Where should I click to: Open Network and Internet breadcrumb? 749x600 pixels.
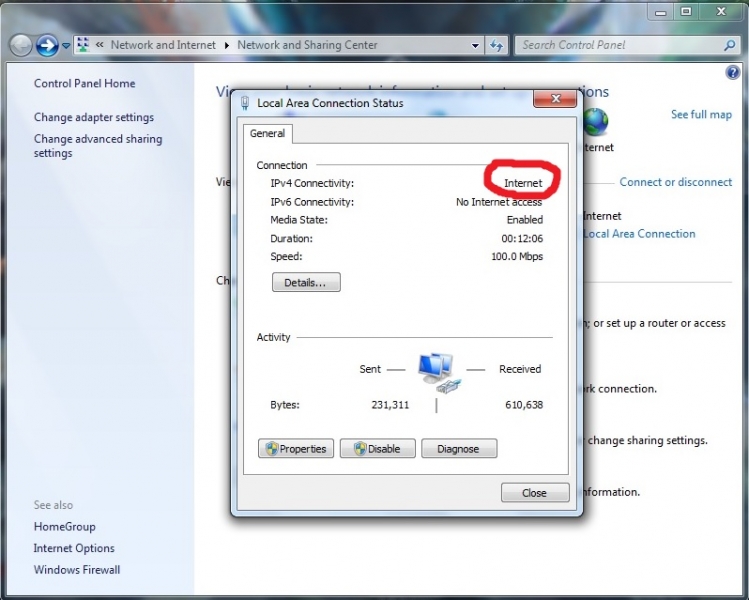click(164, 45)
